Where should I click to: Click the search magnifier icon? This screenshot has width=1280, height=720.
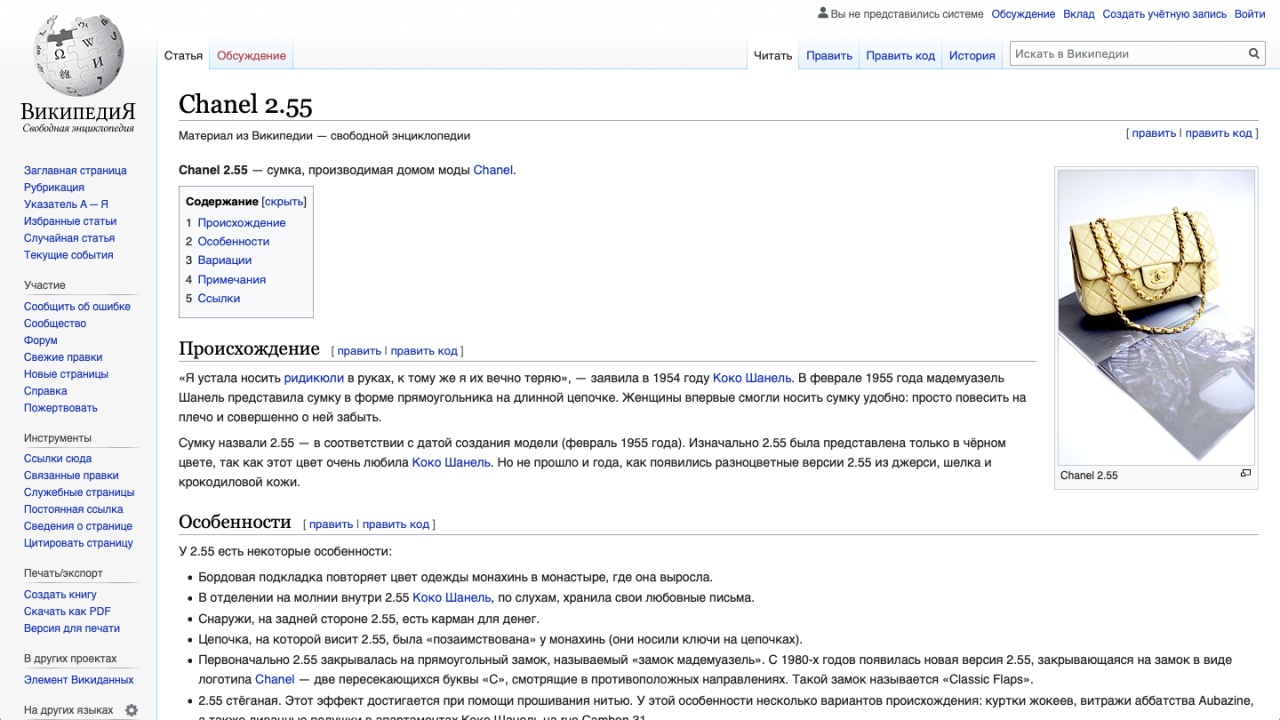pos(1253,54)
